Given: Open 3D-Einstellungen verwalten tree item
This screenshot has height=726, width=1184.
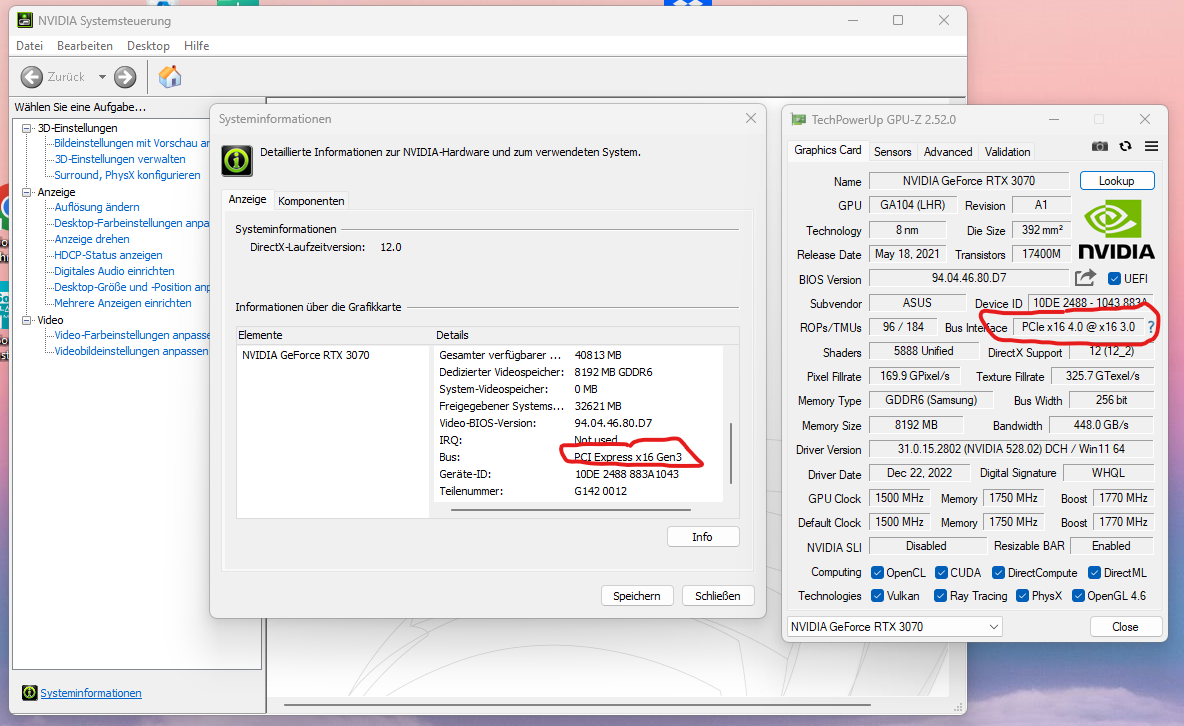Looking at the screenshot, I should pyautogui.click(x=120, y=159).
